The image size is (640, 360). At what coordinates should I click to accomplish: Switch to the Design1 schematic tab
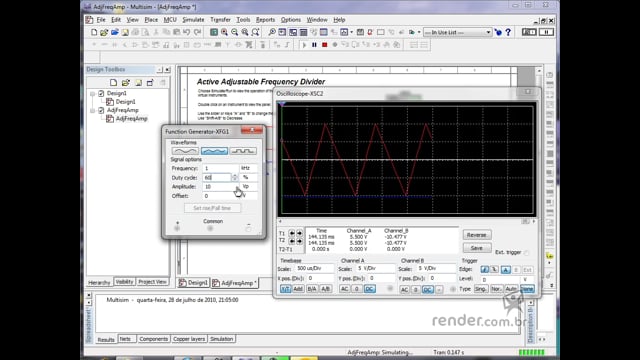[x=193, y=282]
